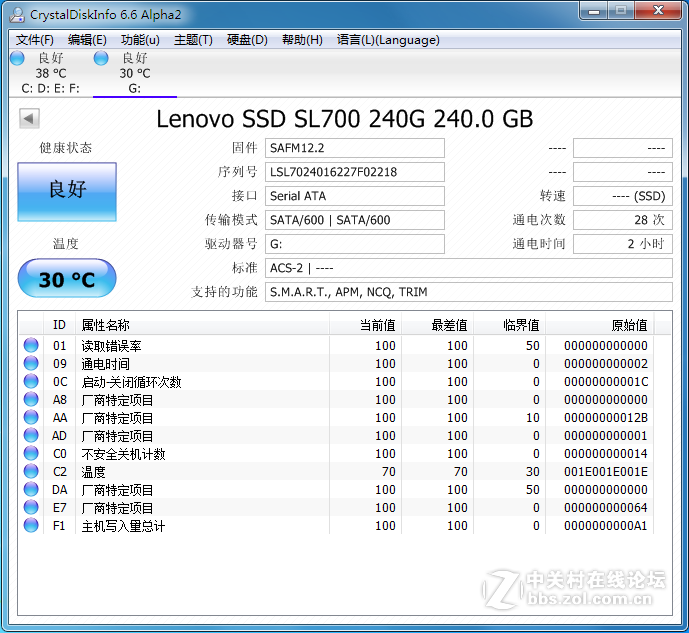Select the 不安全关机计数 attribute name
The image size is (689, 633).
[x=123, y=454]
